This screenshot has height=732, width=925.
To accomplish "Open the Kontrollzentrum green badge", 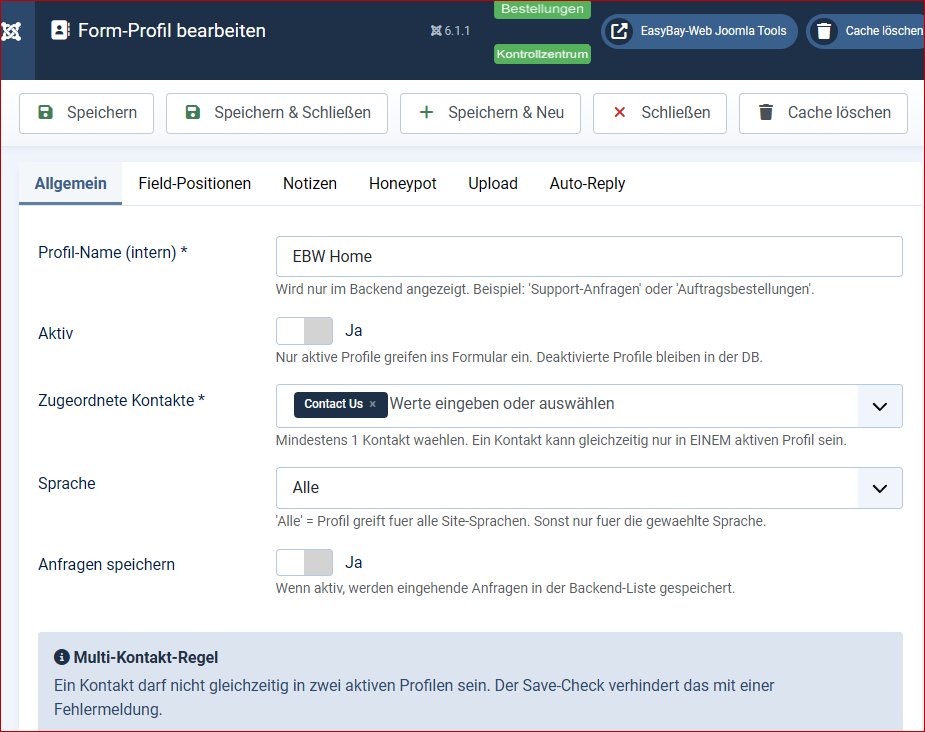I will coord(542,54).
